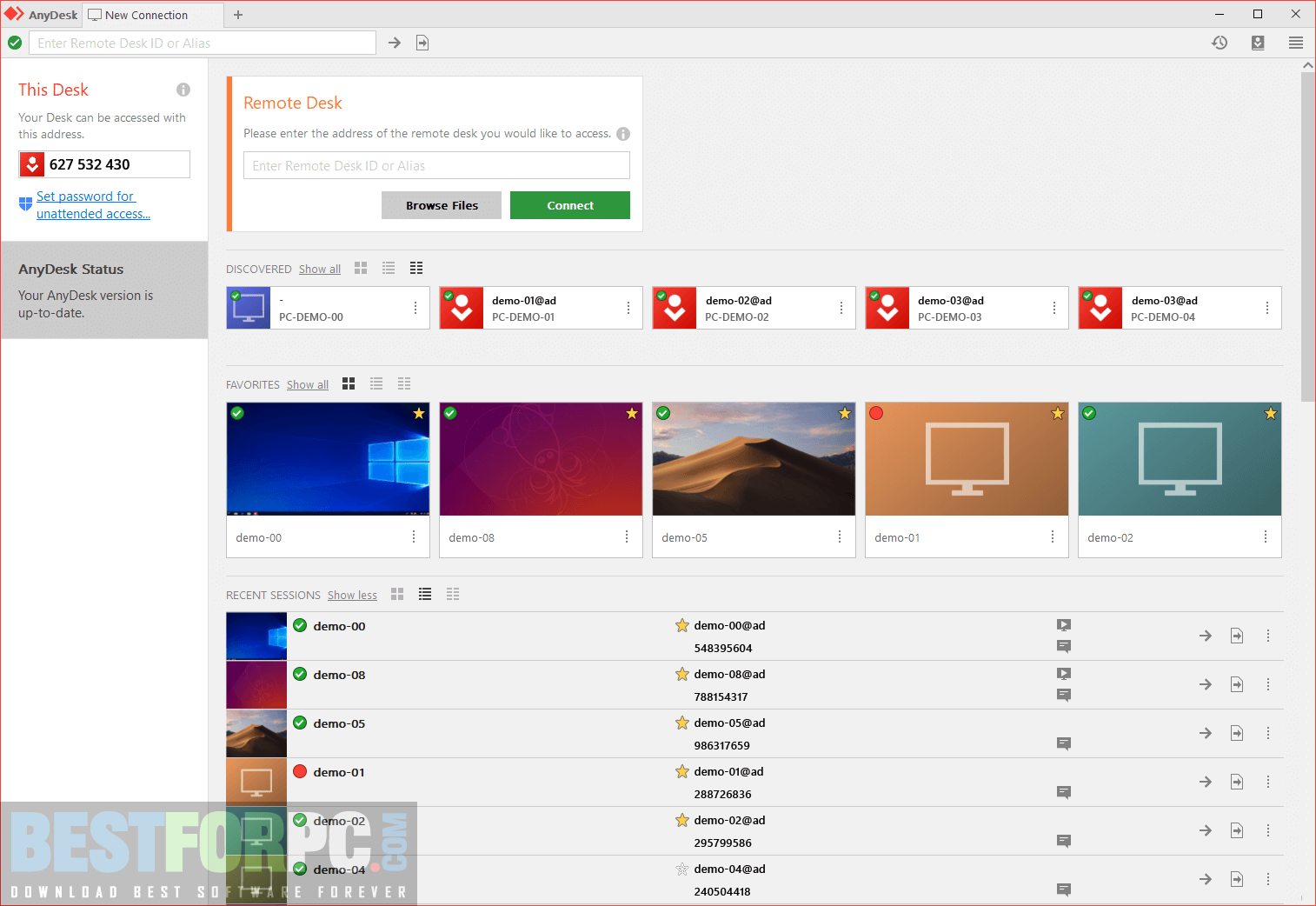This screenshot has height=906, width=1316.
Task: Click the AnyDesk ID icon beside 627 532 430
Action: (32, 164)
